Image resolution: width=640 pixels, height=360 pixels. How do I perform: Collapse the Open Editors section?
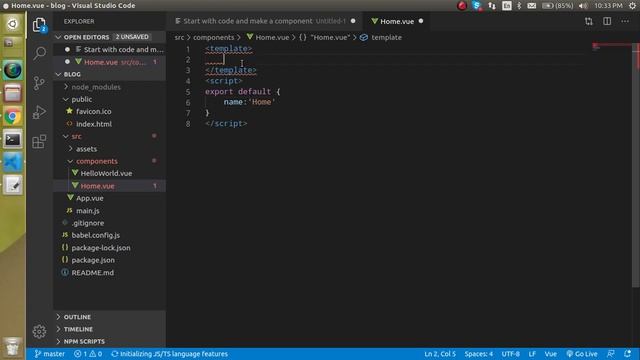click(x=109, y=37)
